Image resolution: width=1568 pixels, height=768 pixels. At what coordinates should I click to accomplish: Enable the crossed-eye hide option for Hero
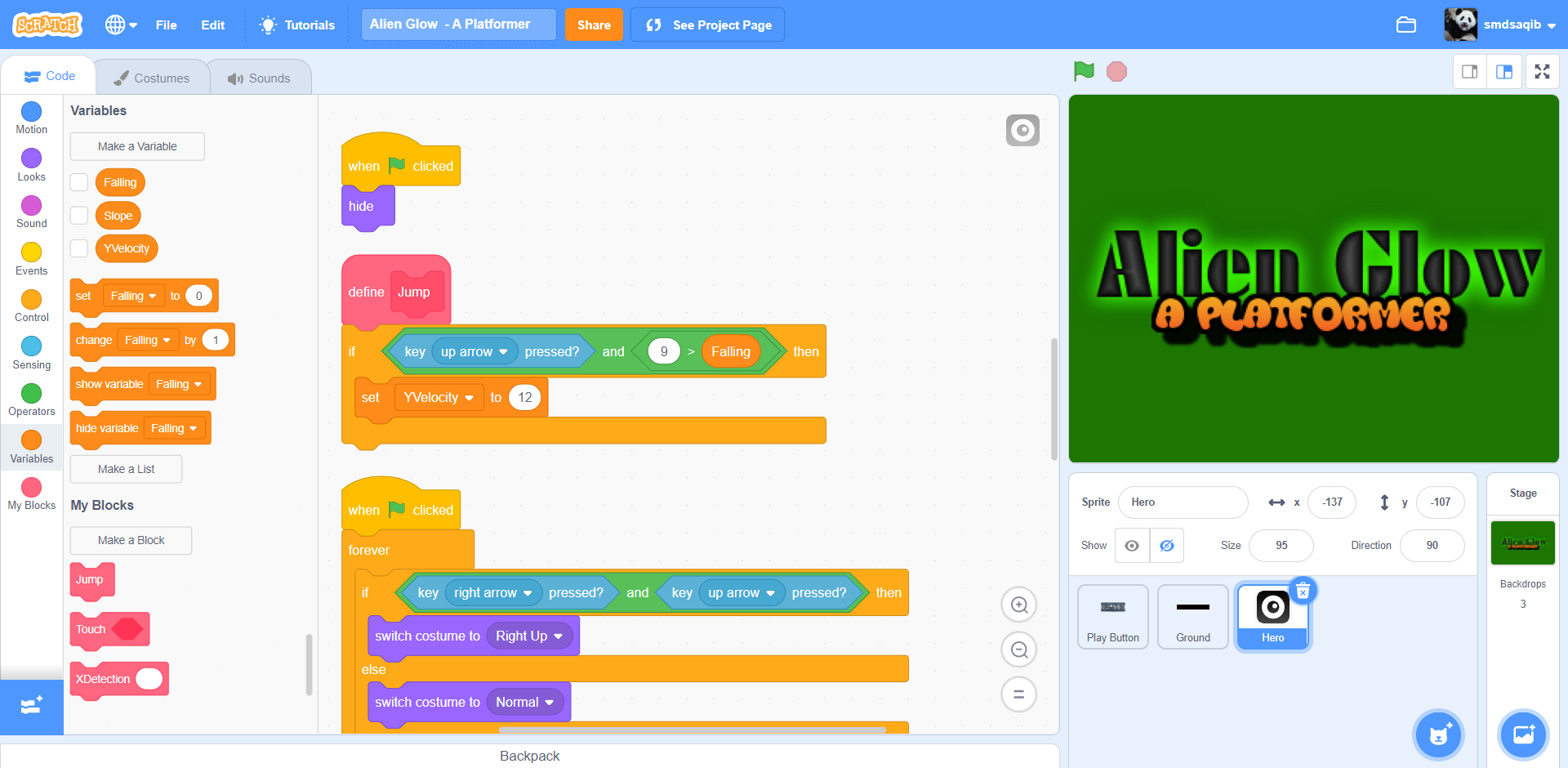(x=1166, y=545)
